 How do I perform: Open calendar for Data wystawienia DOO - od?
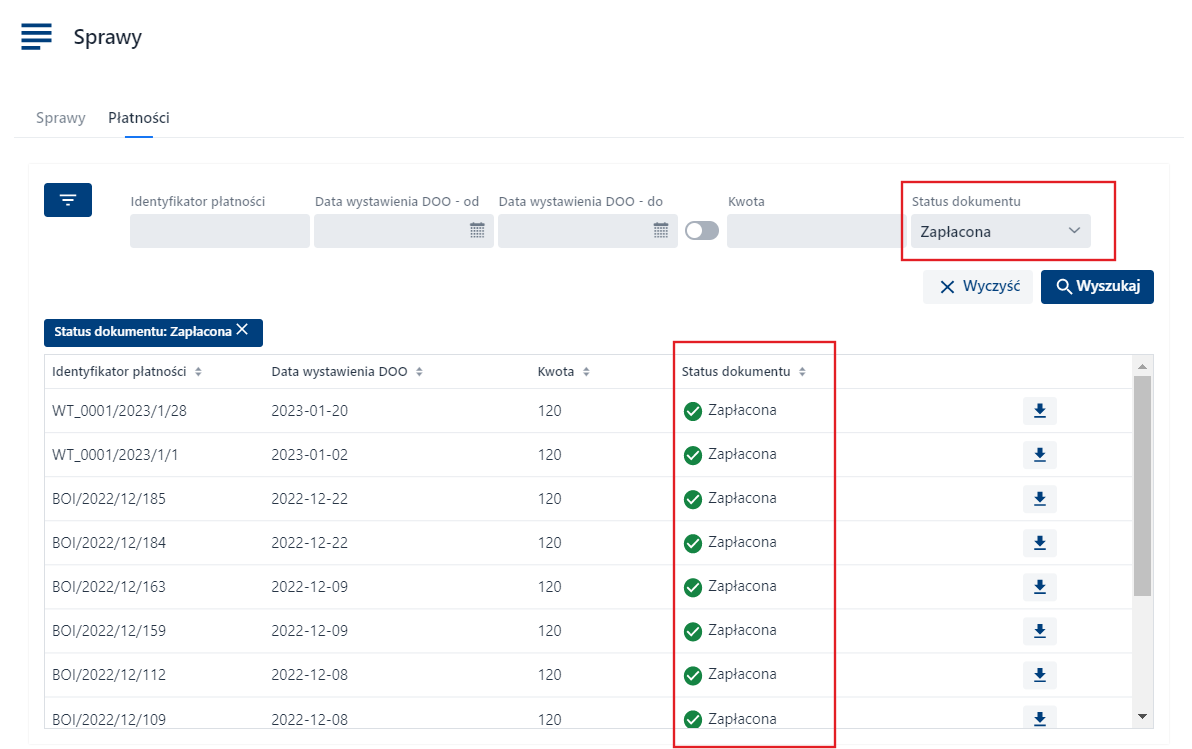click(477, 231)
